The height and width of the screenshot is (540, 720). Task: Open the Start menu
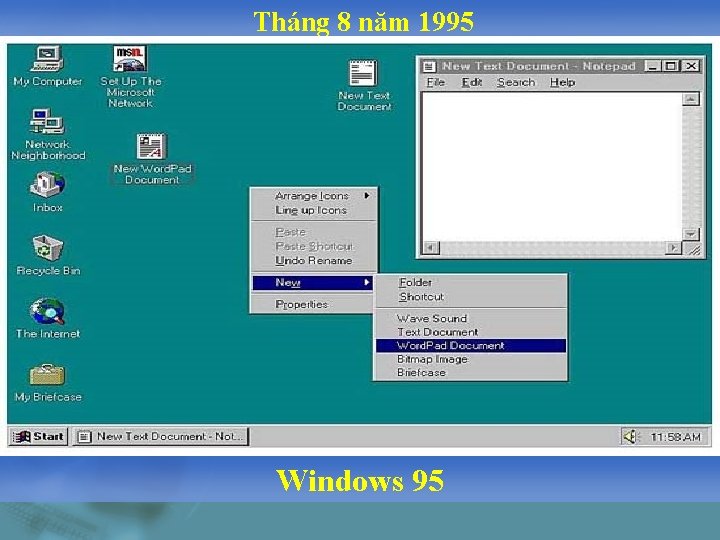[x=39, y=436]
